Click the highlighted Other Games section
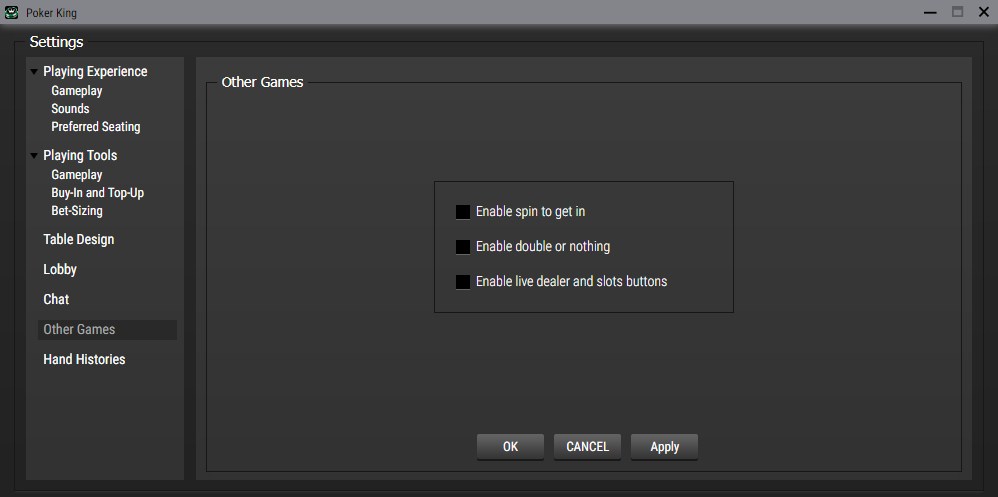This screenshot has height=497, width=998. point(79,330)
